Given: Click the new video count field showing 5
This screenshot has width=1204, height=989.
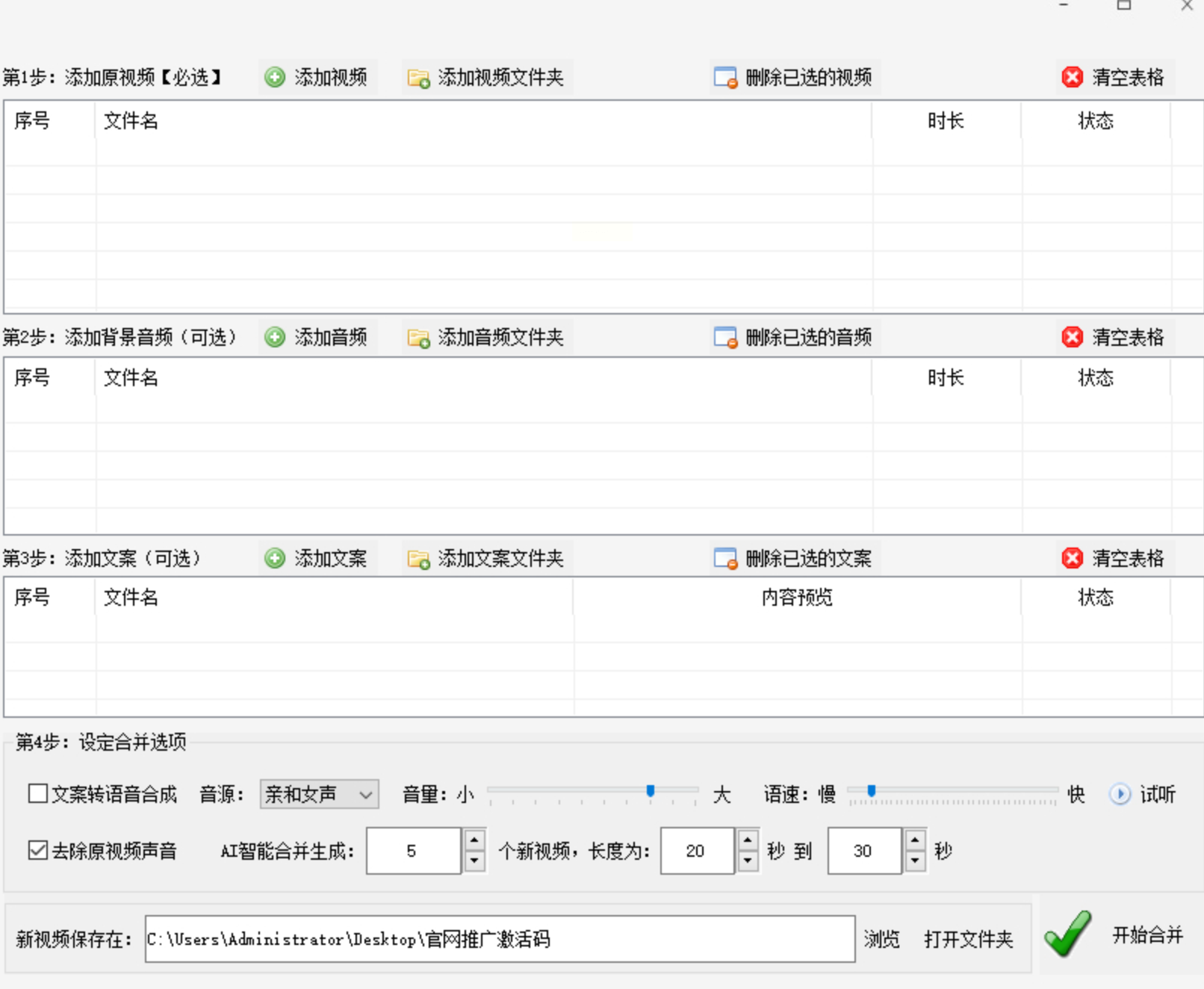Looking at the screenshot, I should (x=413, y=851).
